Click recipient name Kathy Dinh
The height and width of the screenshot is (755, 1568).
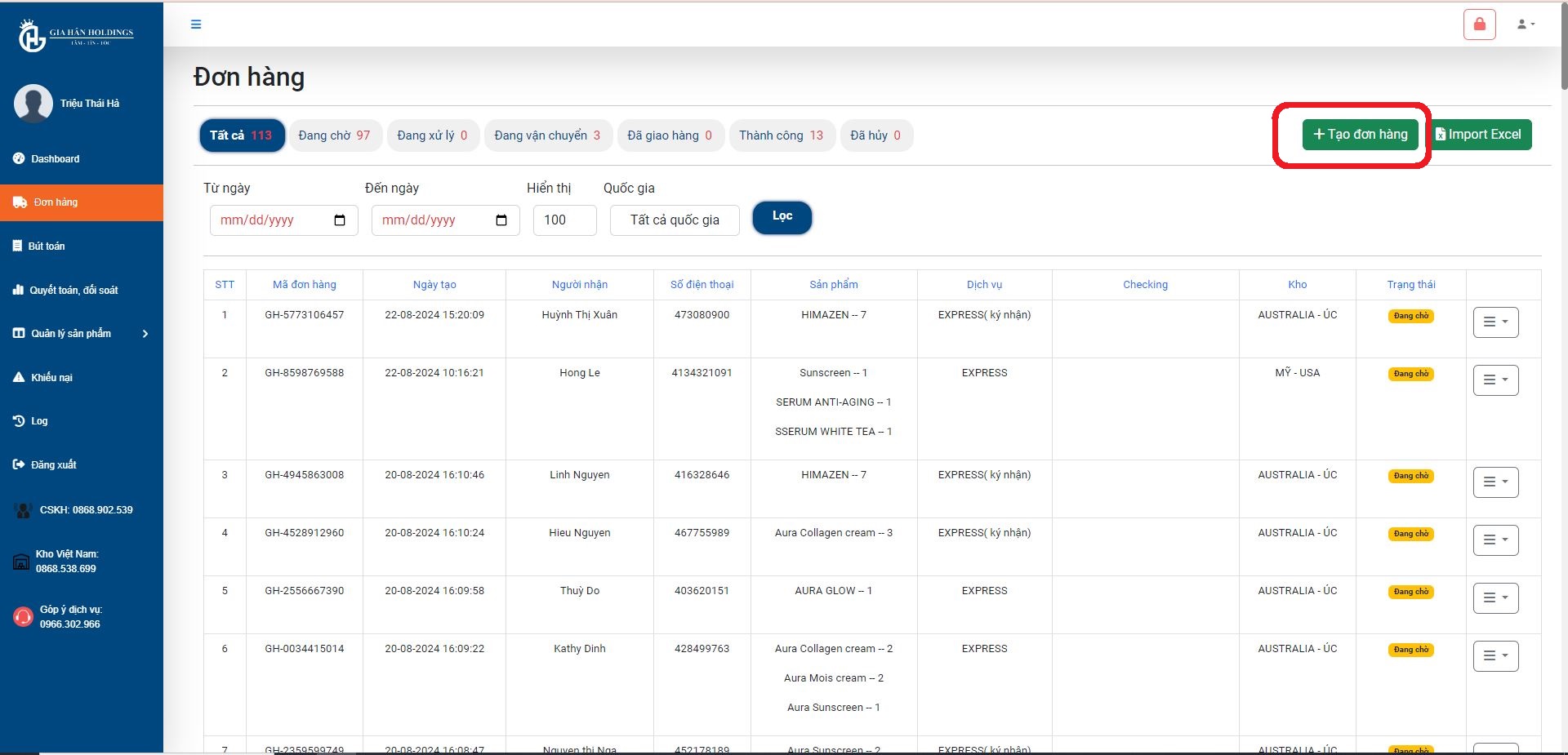(580, 649)
